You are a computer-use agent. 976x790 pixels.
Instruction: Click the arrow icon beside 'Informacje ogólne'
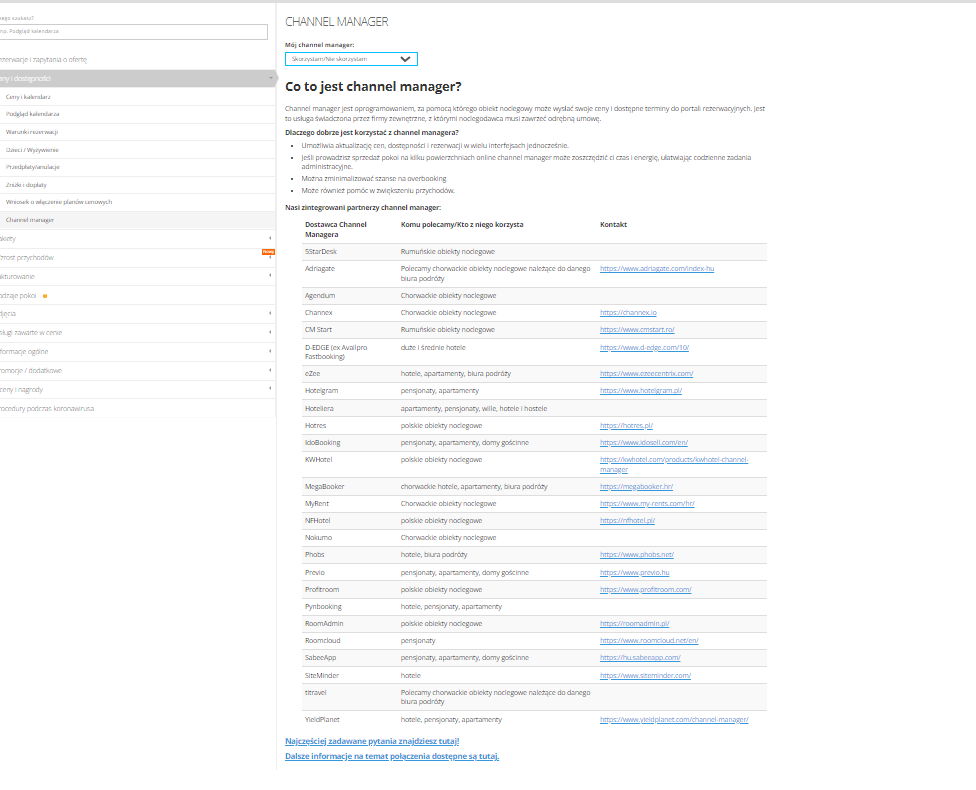click(270, 351)
